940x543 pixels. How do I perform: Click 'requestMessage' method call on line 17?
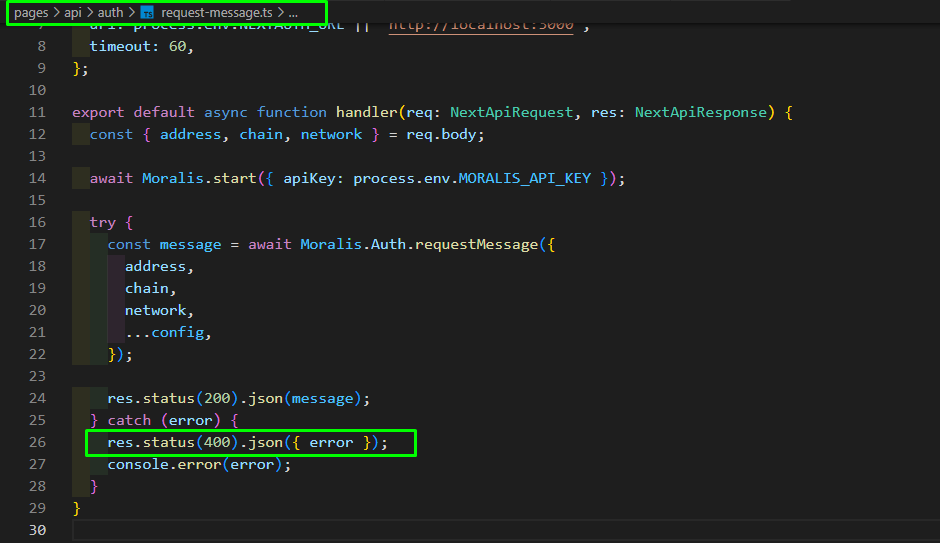477,244
